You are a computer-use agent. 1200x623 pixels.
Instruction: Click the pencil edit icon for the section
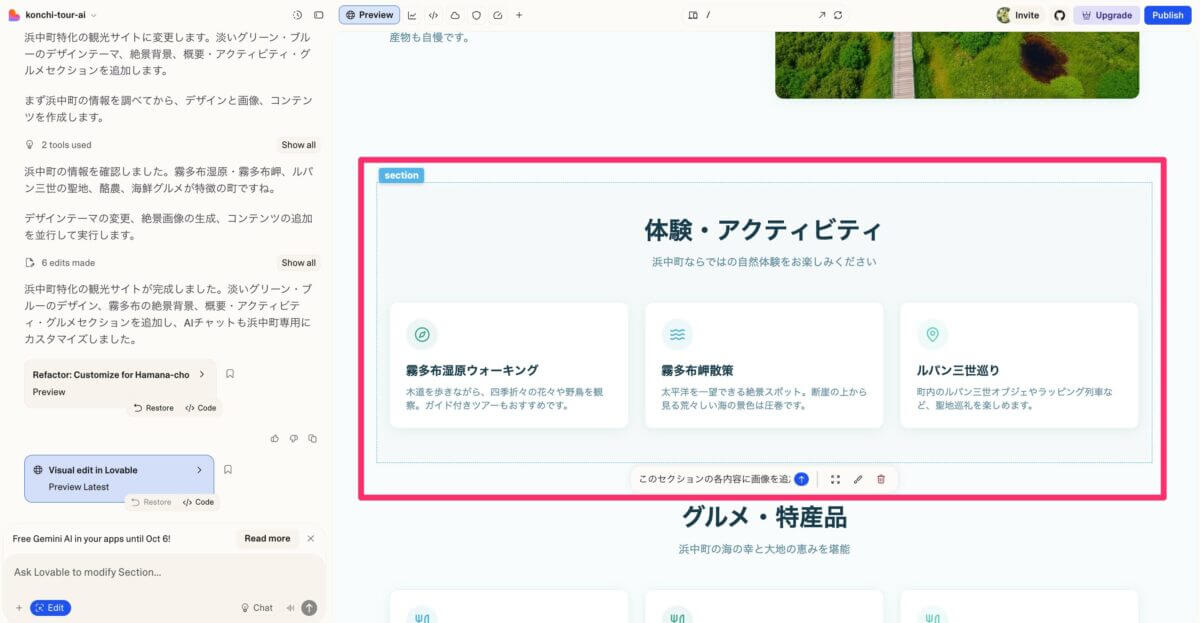pyautogui.click(x=858, y=479)
